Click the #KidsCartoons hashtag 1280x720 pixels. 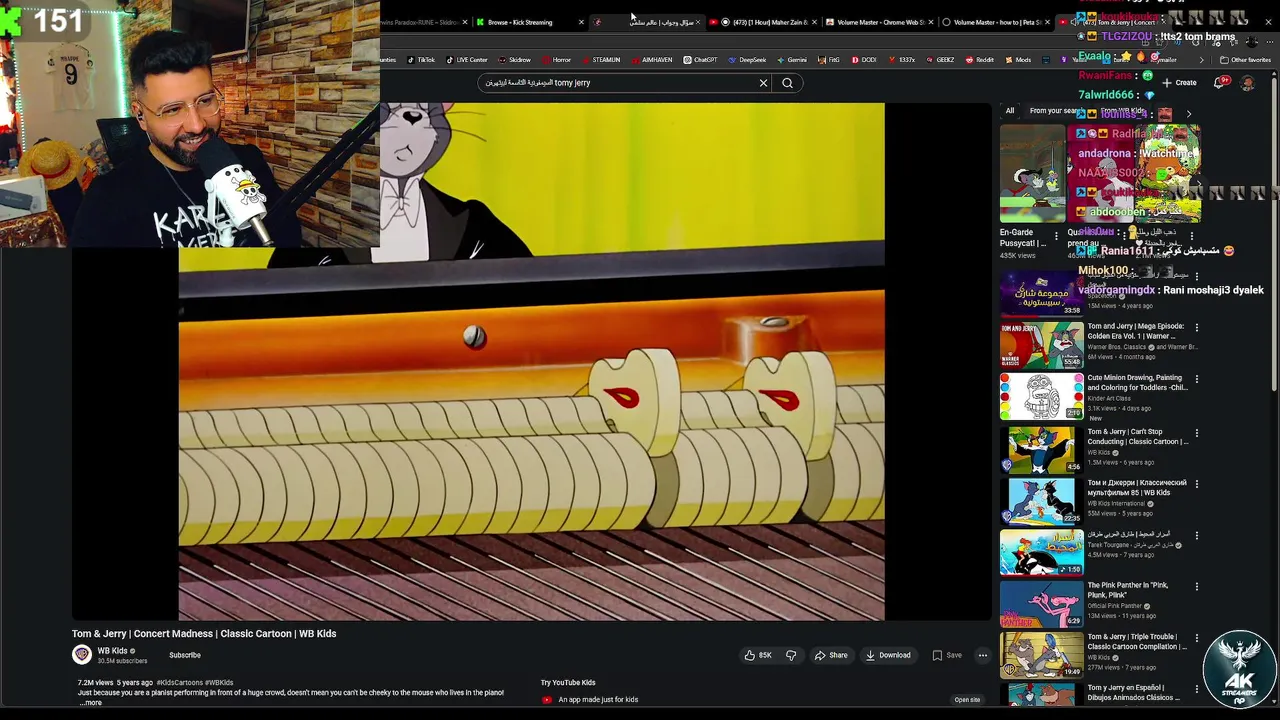tap(179, 683)
